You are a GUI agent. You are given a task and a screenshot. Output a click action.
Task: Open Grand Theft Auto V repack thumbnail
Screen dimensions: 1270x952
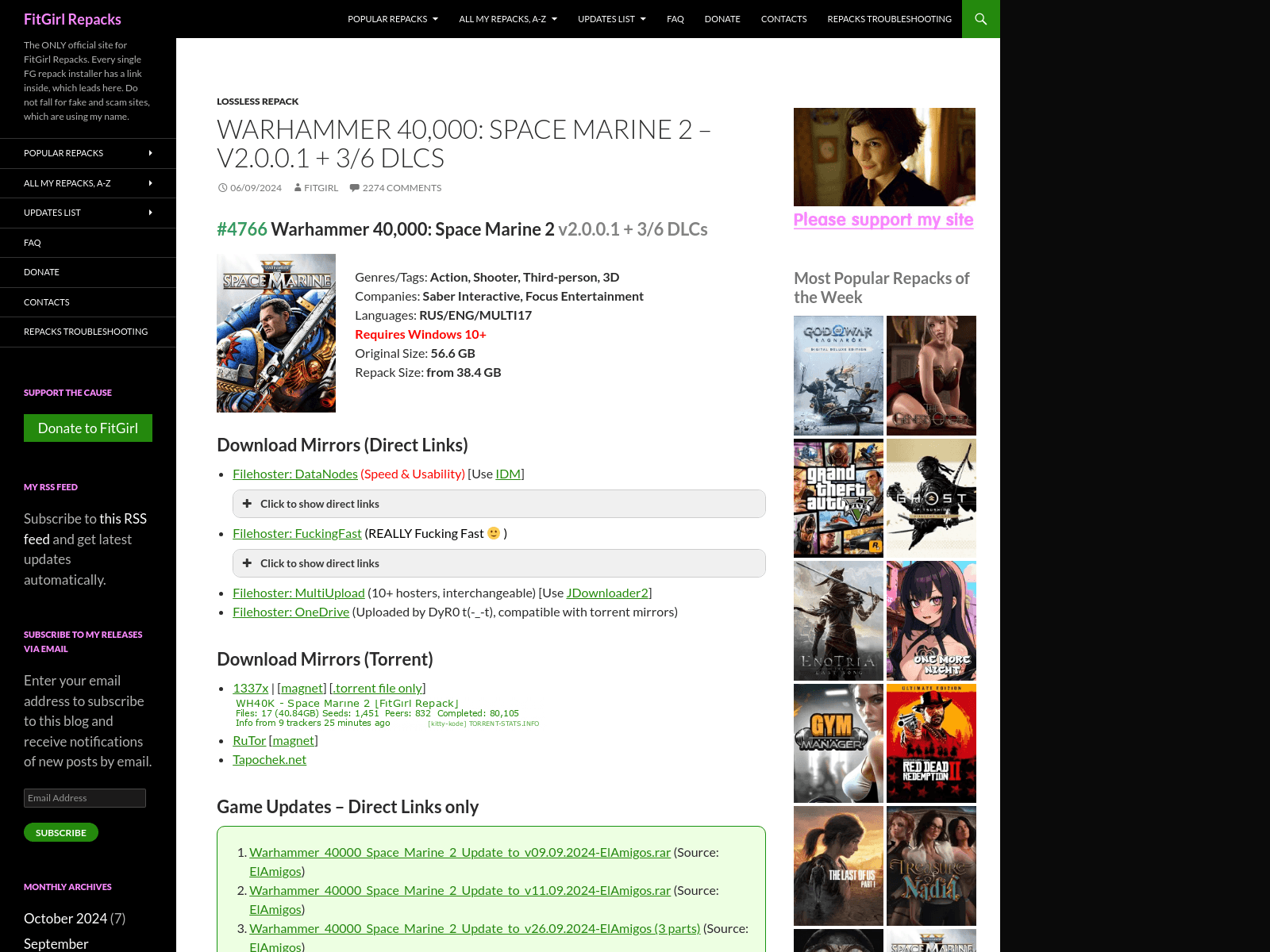838,498
